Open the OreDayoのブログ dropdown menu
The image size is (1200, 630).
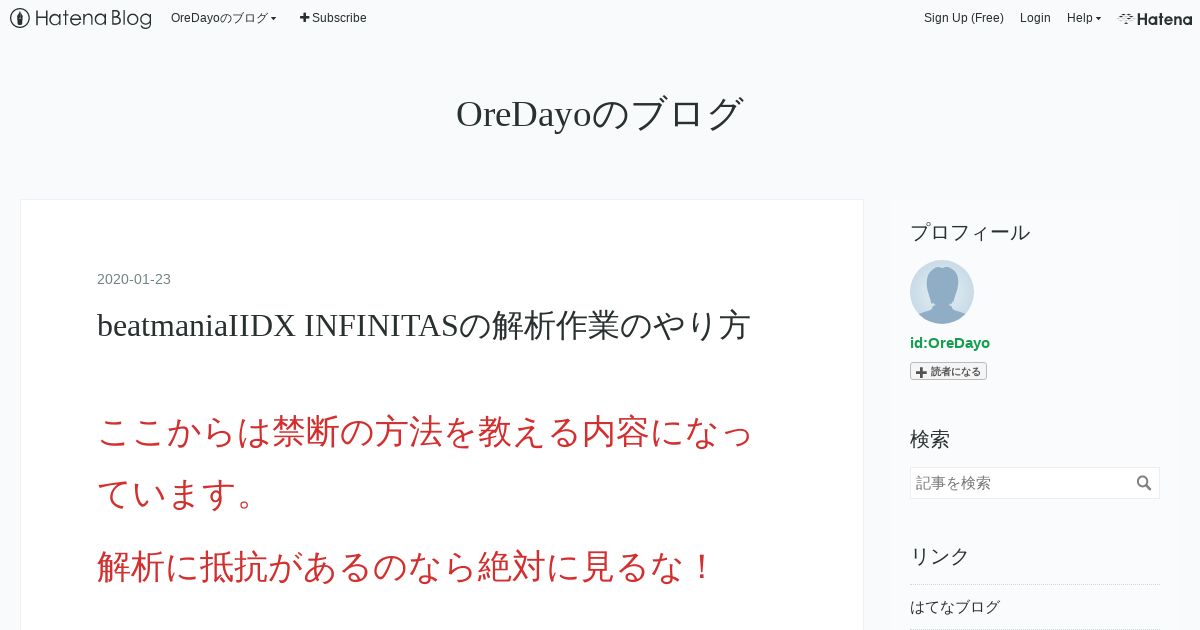click(224, 18)
